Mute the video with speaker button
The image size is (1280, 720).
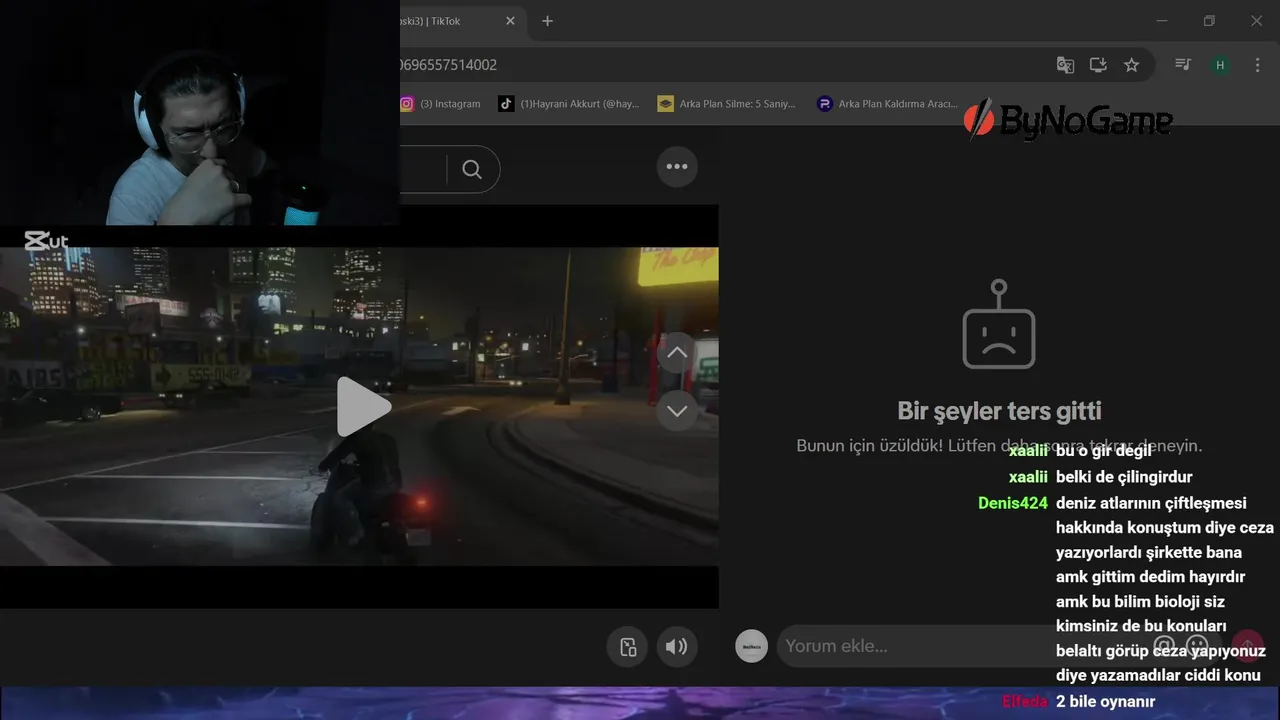tap(677, 646)
